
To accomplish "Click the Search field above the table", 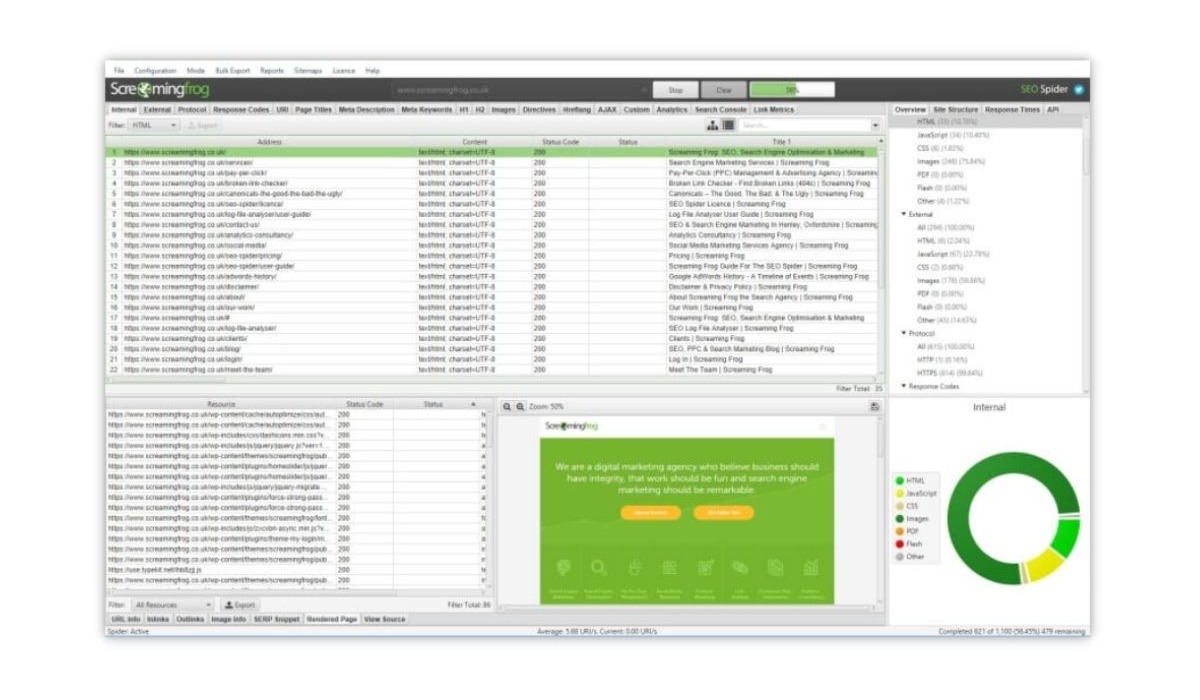I will tap(805, 126).
